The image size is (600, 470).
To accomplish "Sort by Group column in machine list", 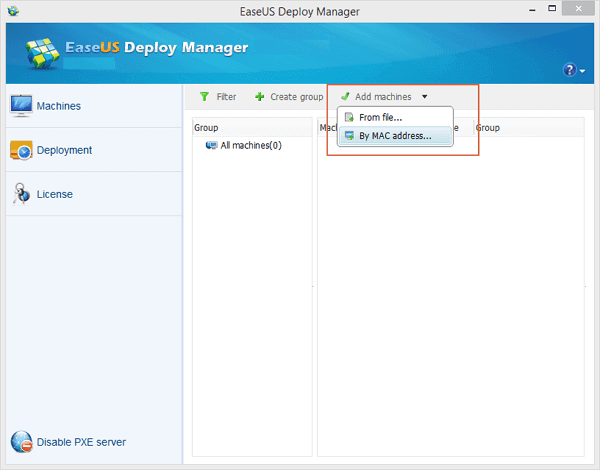I will [488, 128].
